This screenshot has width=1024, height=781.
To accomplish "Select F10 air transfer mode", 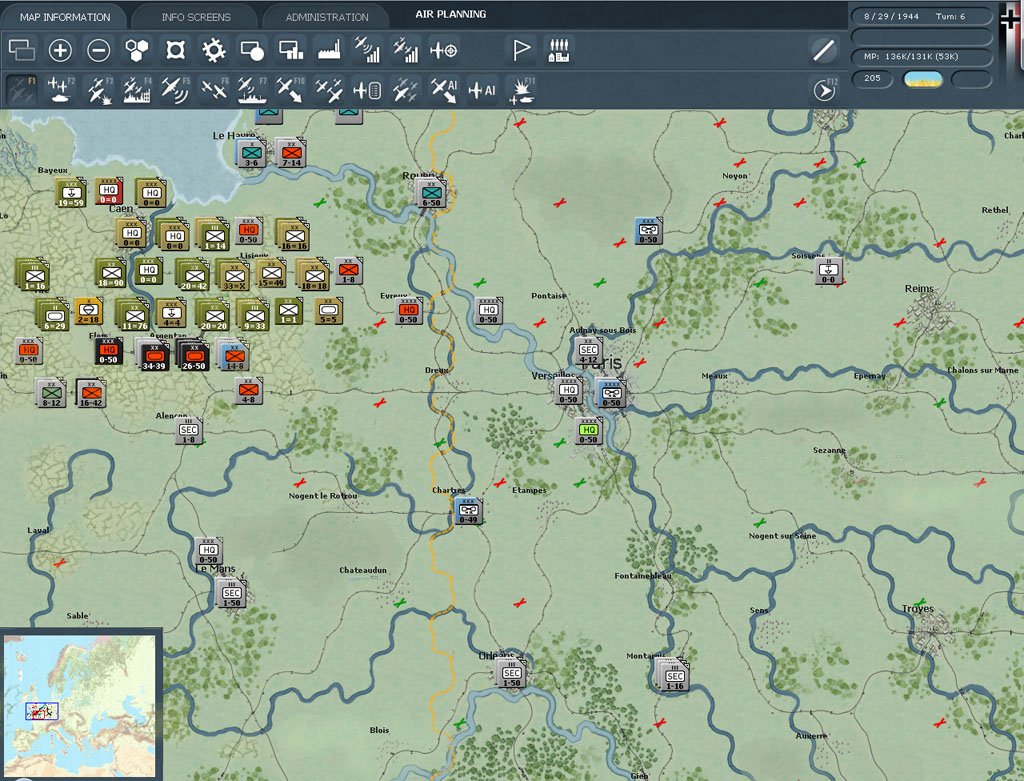I will 290,90.
